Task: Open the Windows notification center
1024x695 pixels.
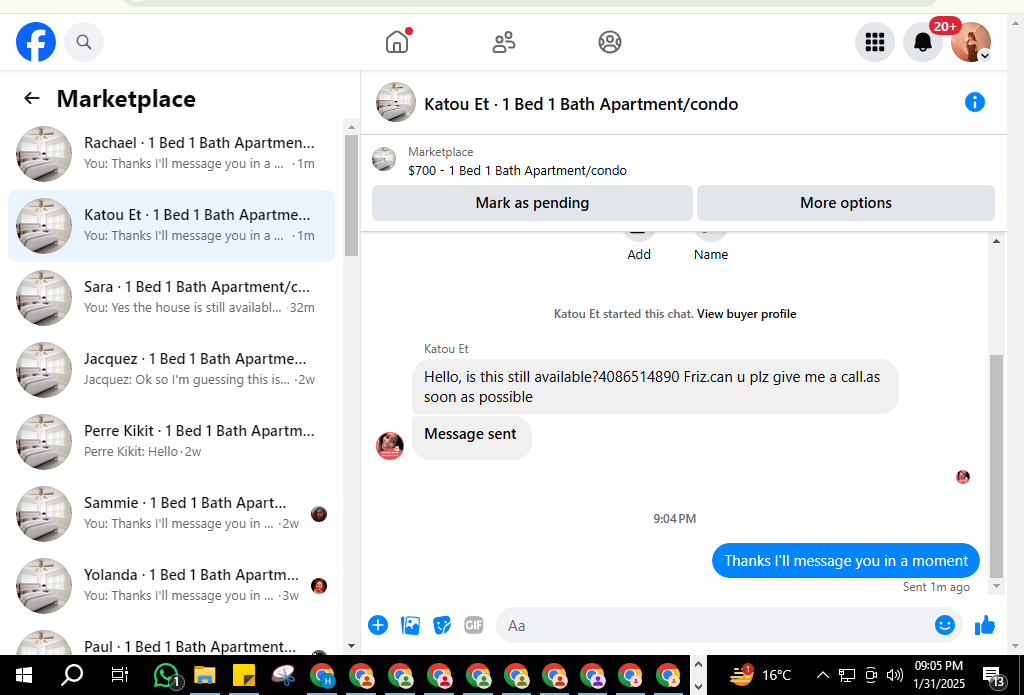Action: coord(994,675)
